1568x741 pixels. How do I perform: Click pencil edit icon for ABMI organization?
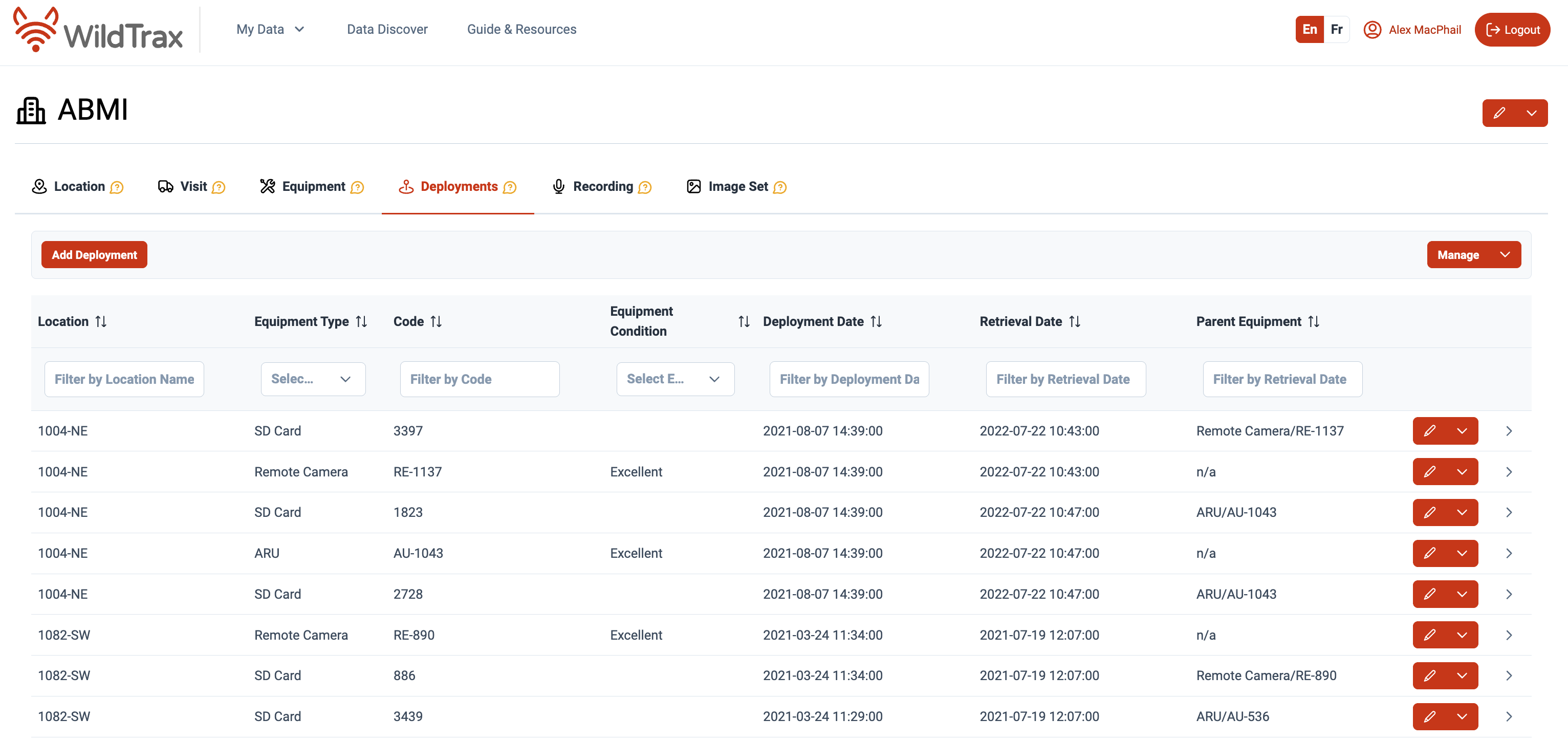click(x=1498, y=113)
